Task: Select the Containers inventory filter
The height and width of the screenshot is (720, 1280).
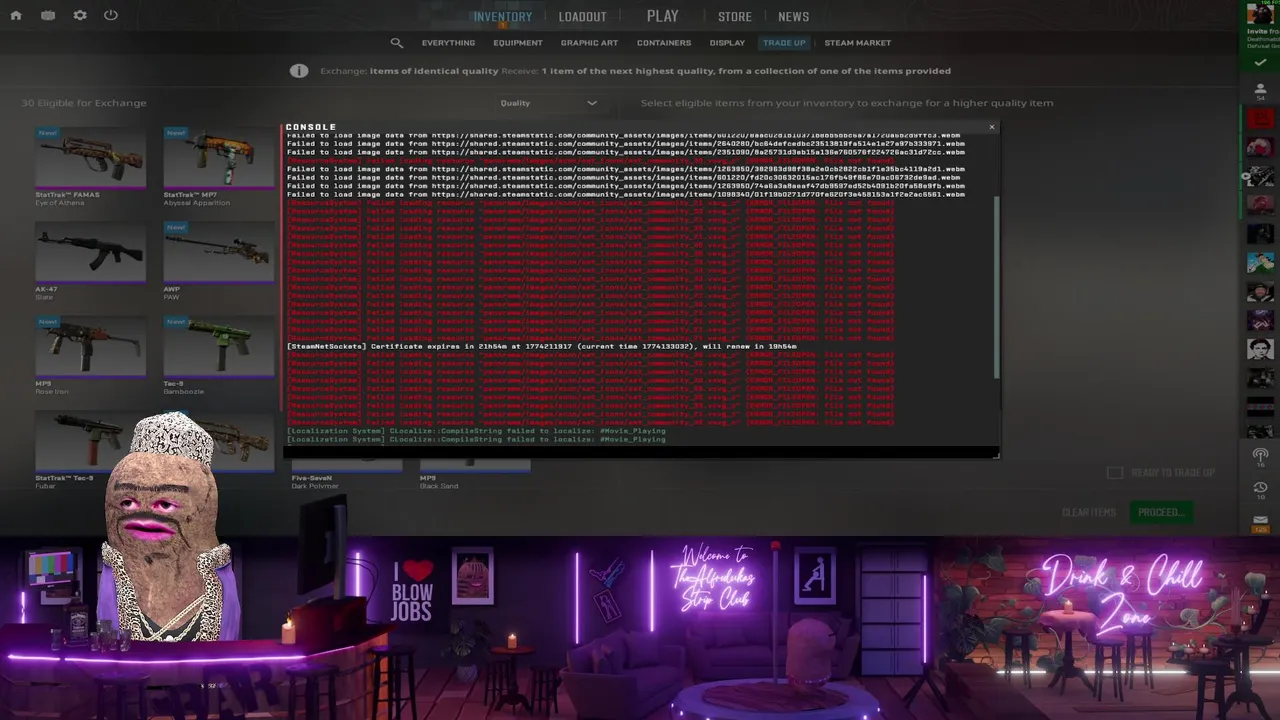Action: pyautogui.click(x=664, y=43)
